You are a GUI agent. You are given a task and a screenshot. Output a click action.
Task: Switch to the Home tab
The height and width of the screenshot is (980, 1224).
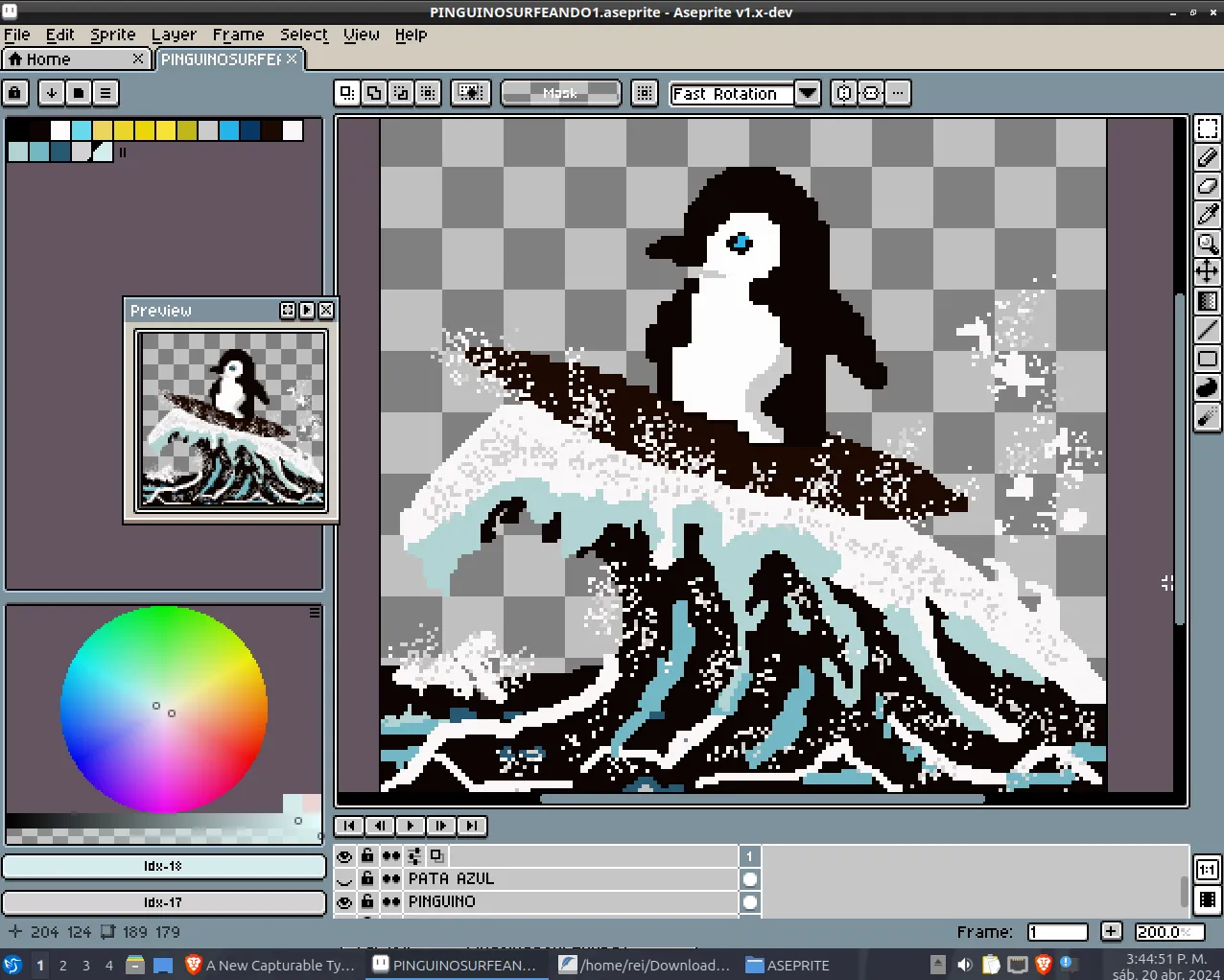coord(77,59)
